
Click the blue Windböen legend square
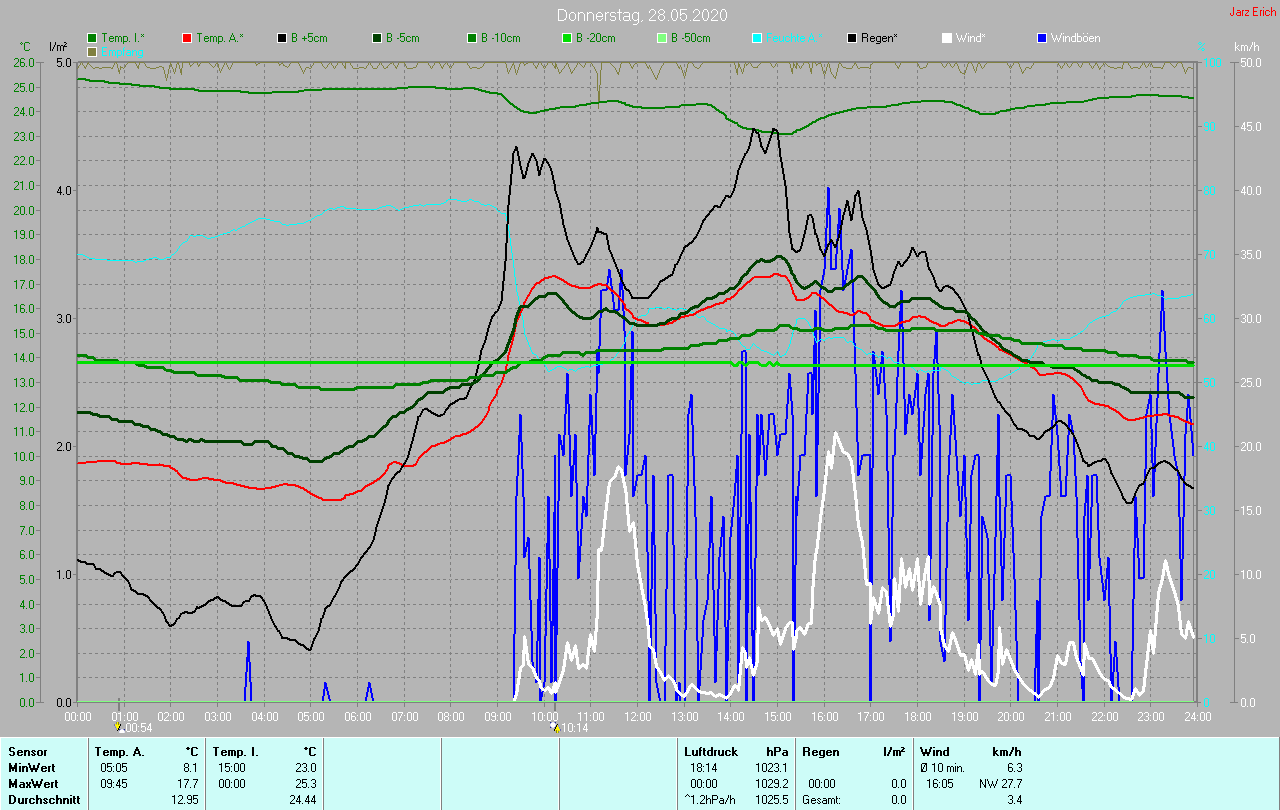point(1042,38)
